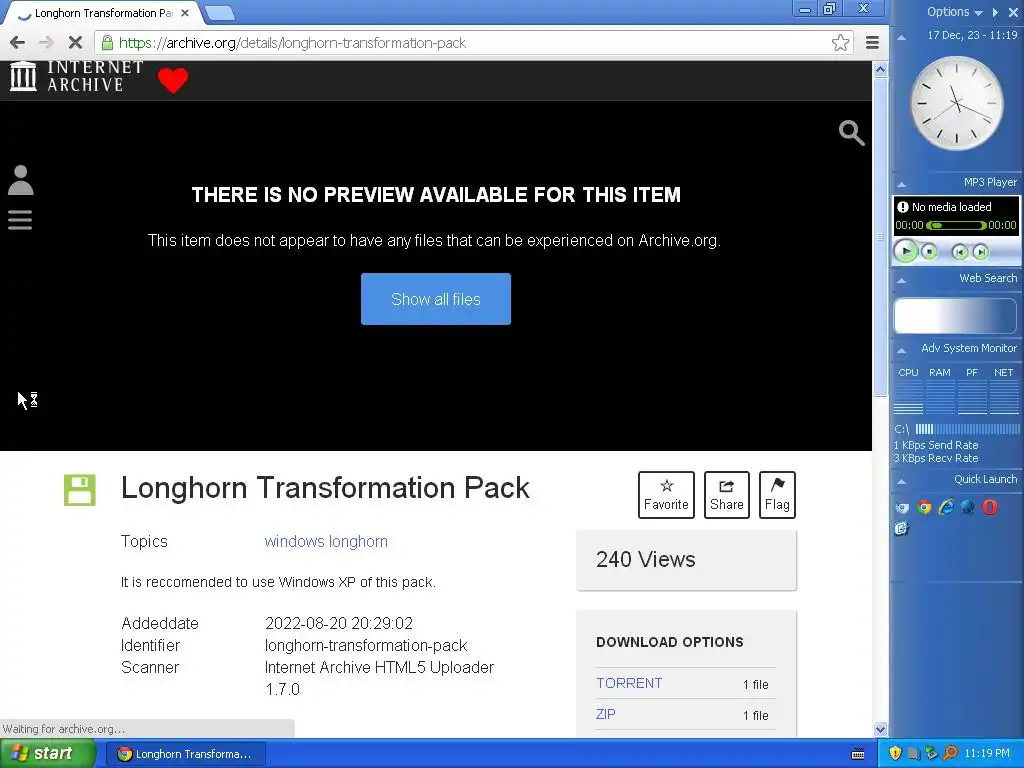This screenshot has width=1024, height=768.
Task: Click the Longhorn Transforma... taskbar button
Action: [185, 754]
